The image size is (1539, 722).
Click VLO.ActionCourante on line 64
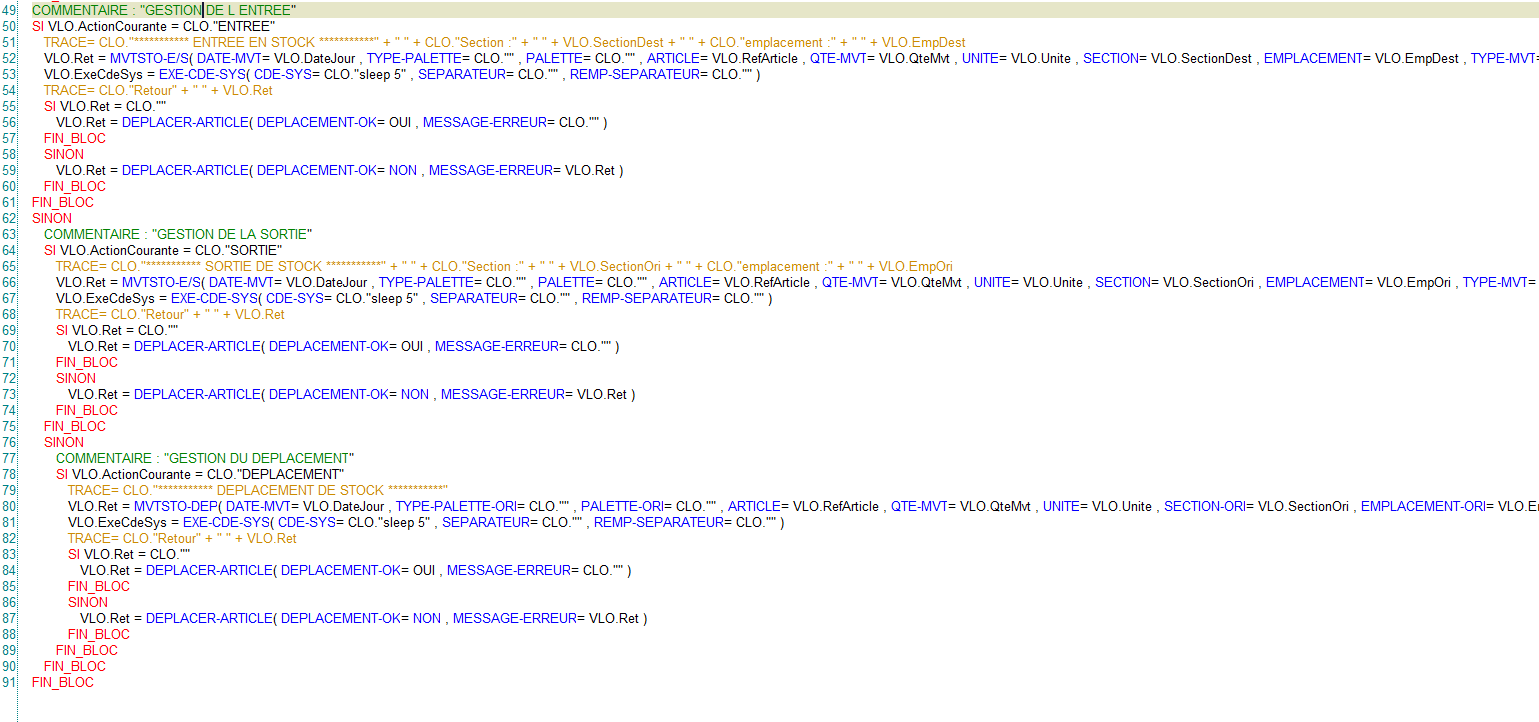[x=110, y=250]
